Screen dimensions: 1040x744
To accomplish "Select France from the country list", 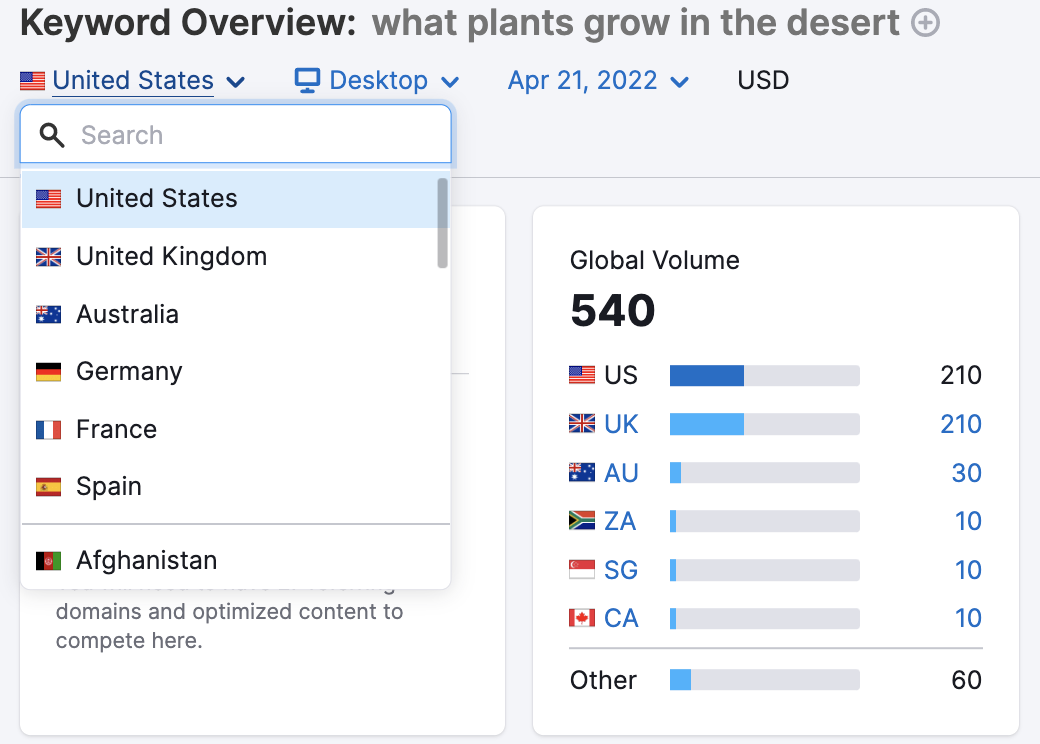I will [x=116, y=429].
